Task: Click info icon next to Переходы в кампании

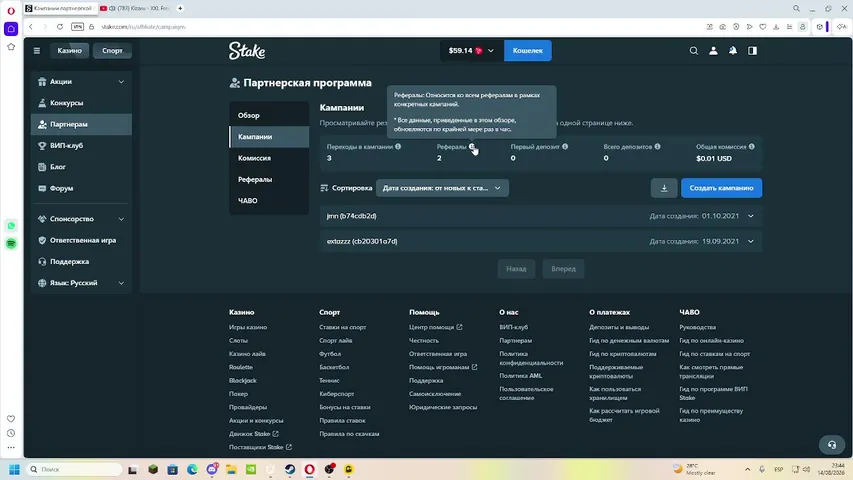Action: pos(398,146)
